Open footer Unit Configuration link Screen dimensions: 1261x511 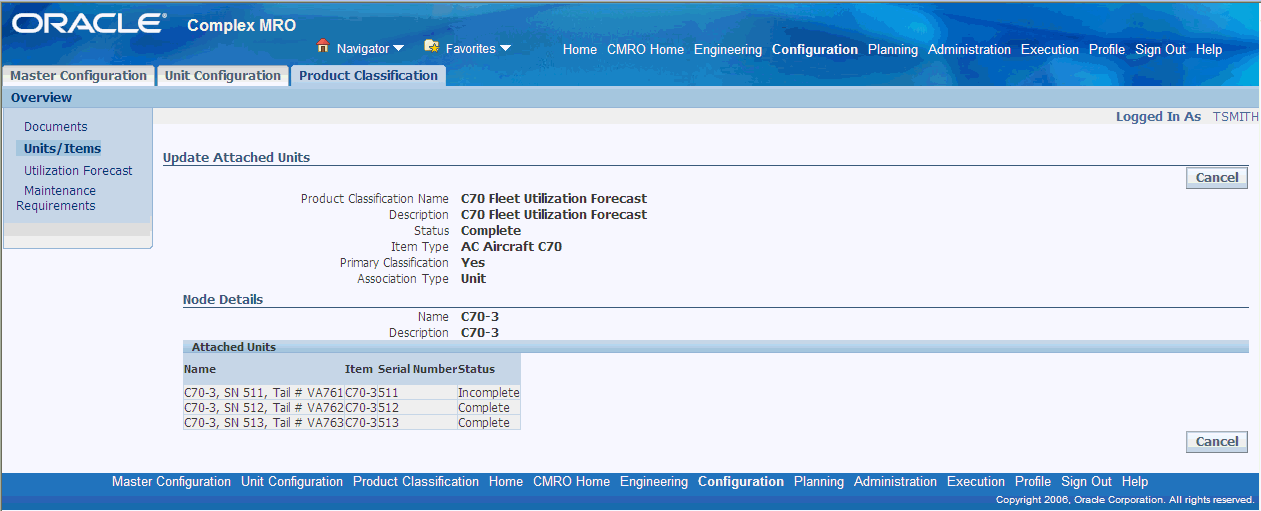(x=292, y=482)
